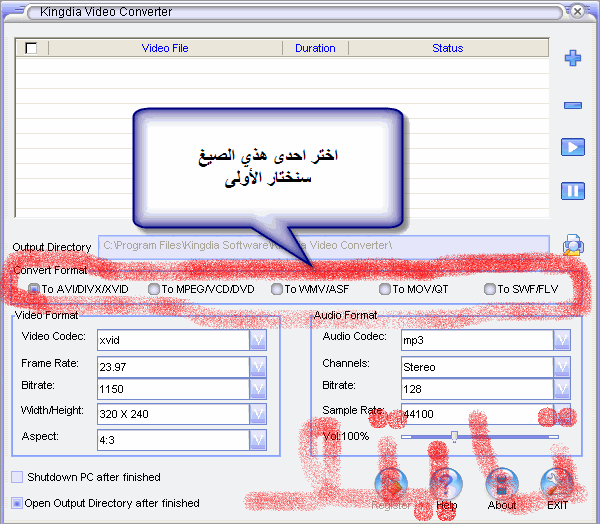600x524 pixels.
Task: Click the Audio Format group label
Action: (346, 315)
